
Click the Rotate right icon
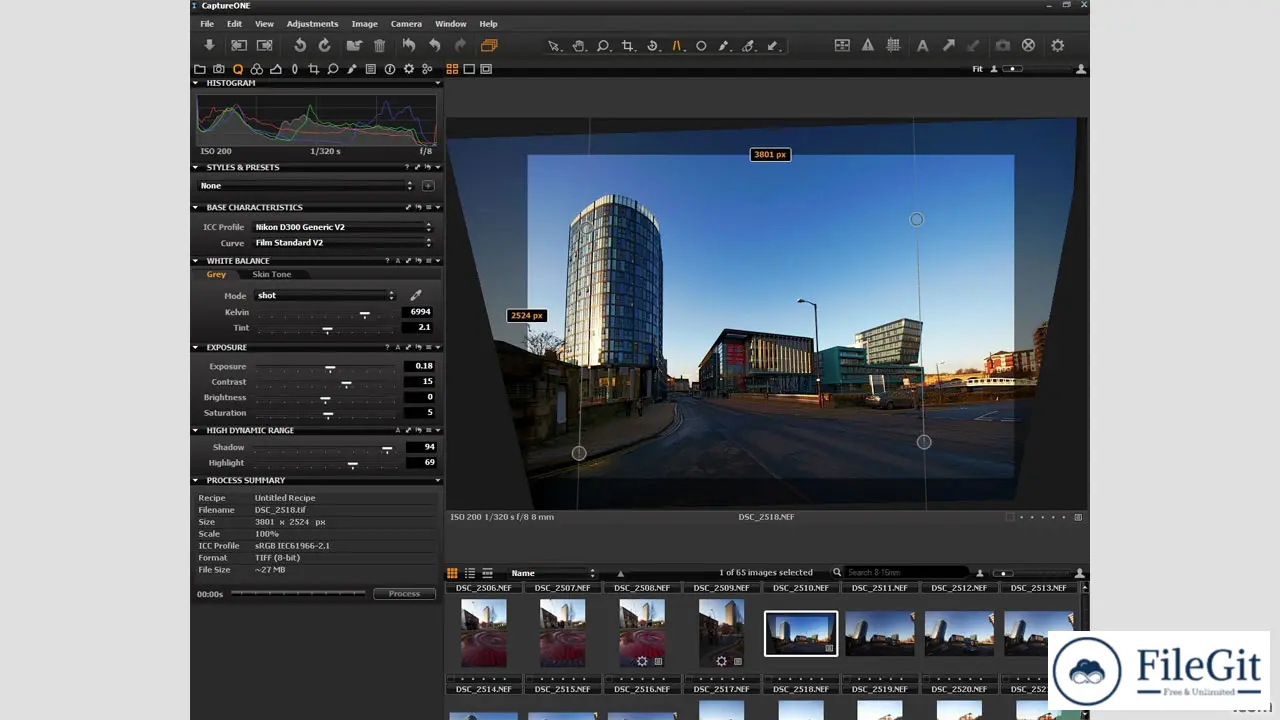click(x=325, y=45)
